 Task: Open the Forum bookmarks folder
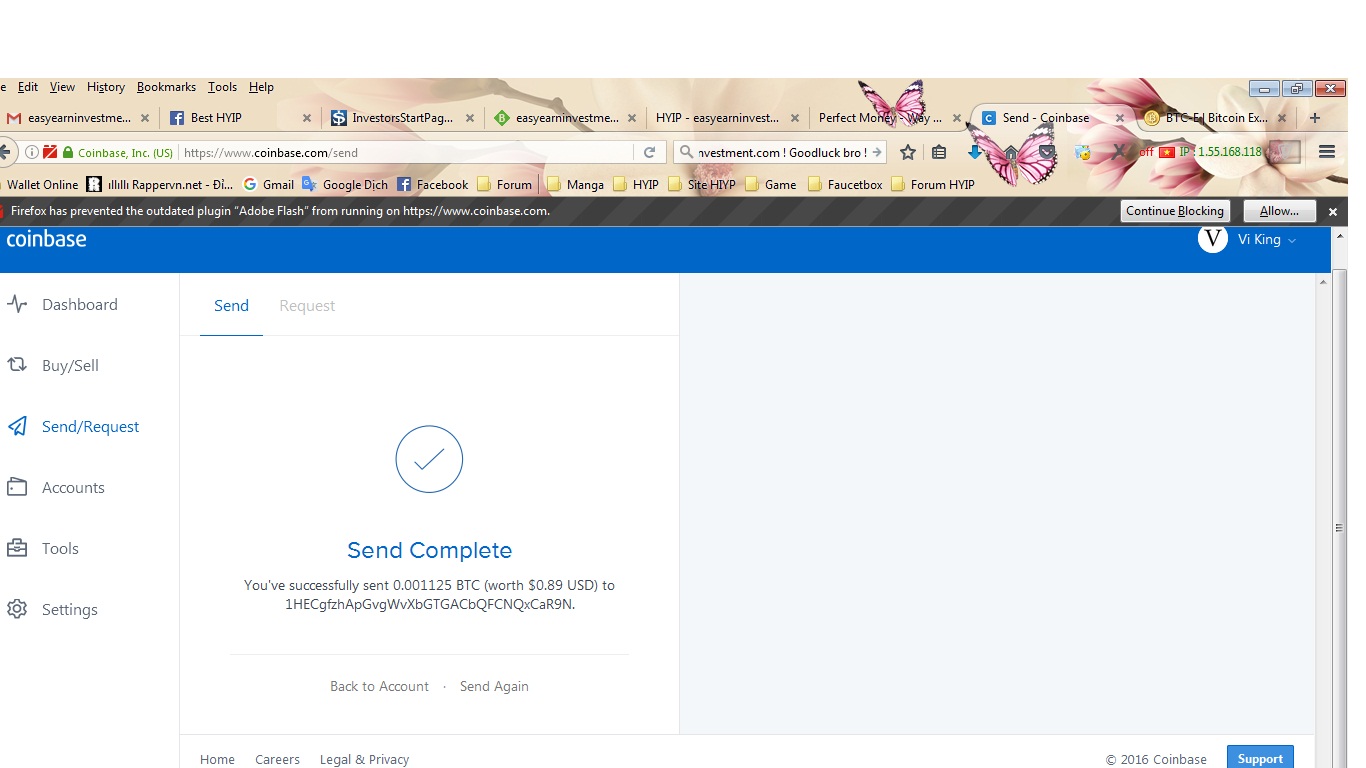505,184
